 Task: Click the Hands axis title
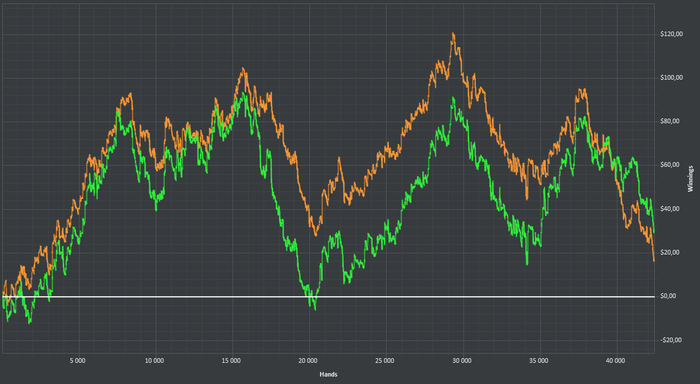point(328,375)
